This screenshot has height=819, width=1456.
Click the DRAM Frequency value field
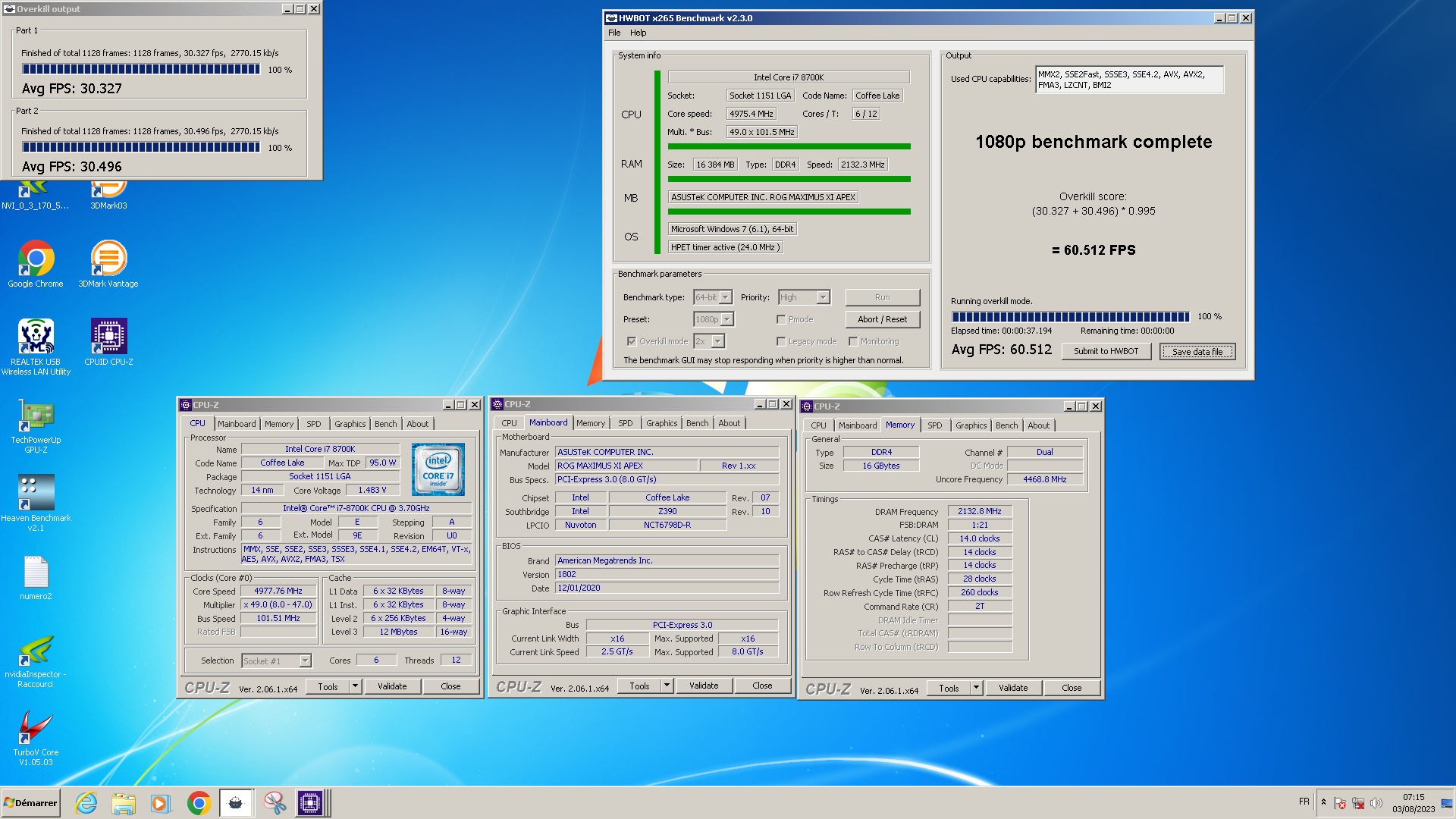(x=979, y=512)
